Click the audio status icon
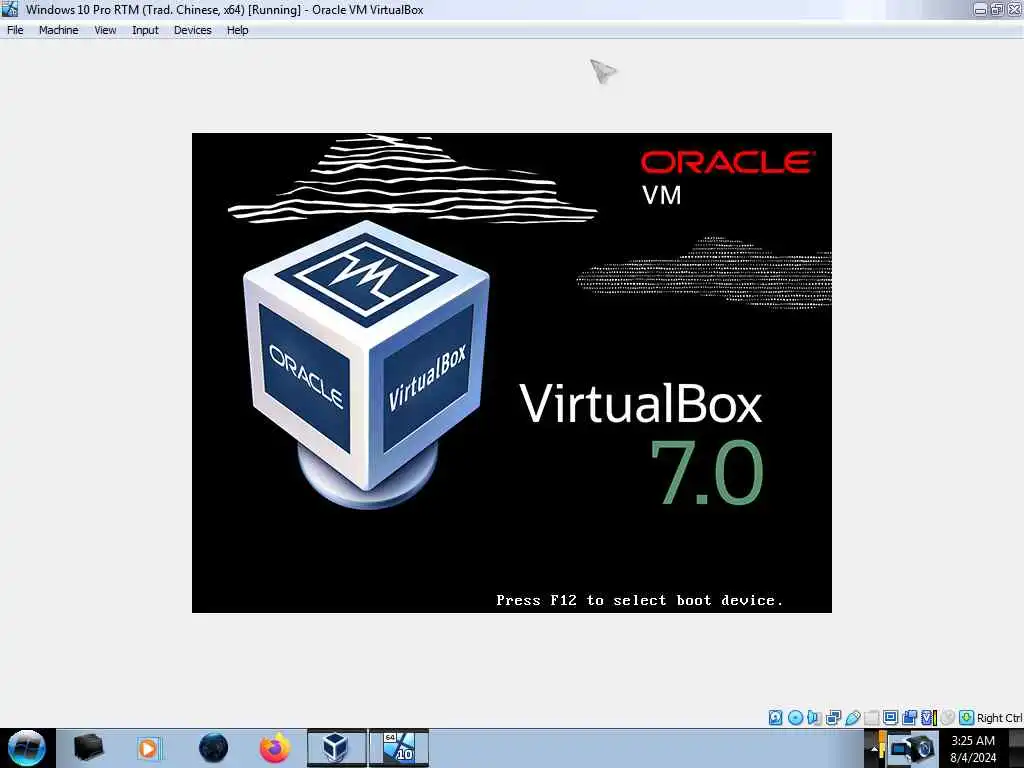Image resolution: width=1024 pixels, height=768 pixels. (814, 718)
